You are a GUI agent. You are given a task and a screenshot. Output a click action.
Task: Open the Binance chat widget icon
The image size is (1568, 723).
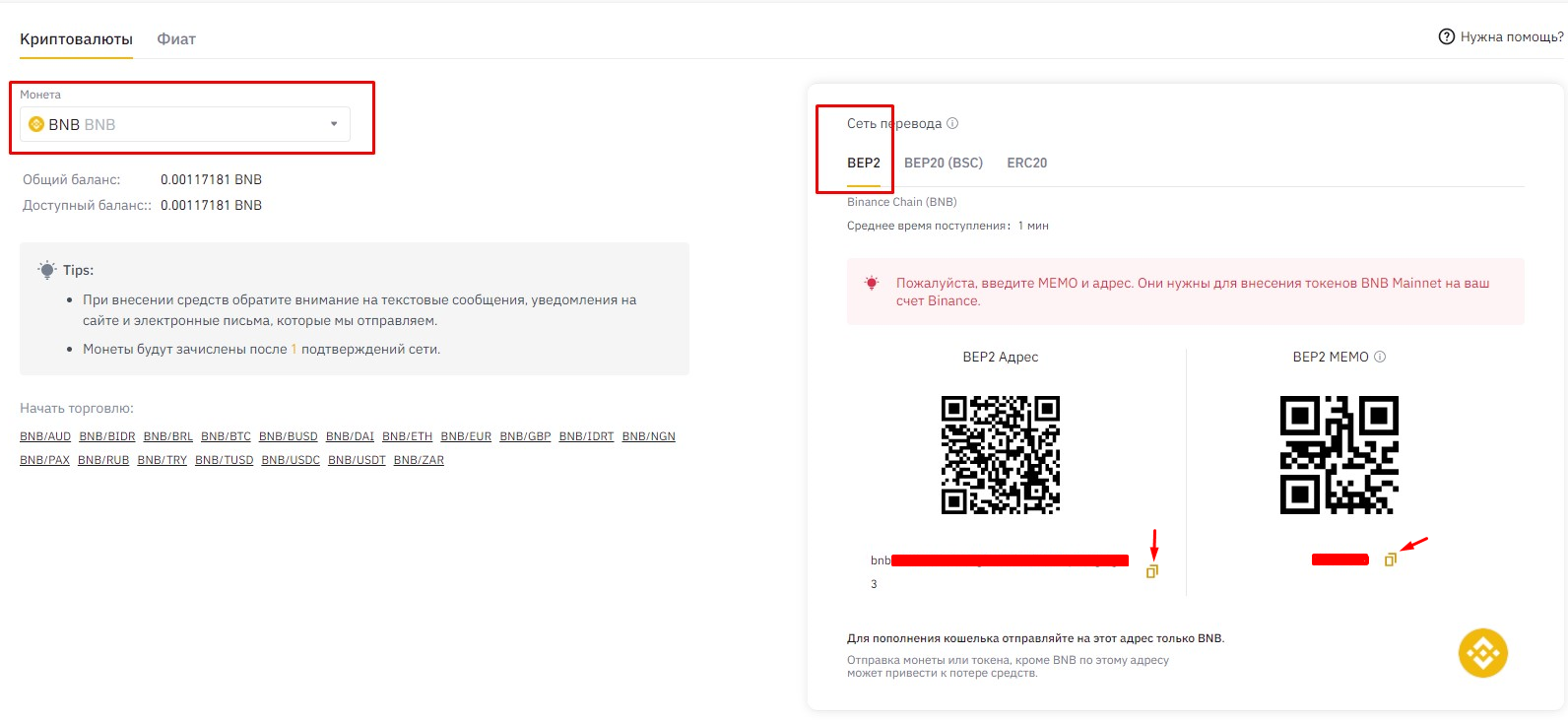pyautogui.click(x=1482, y=652)
